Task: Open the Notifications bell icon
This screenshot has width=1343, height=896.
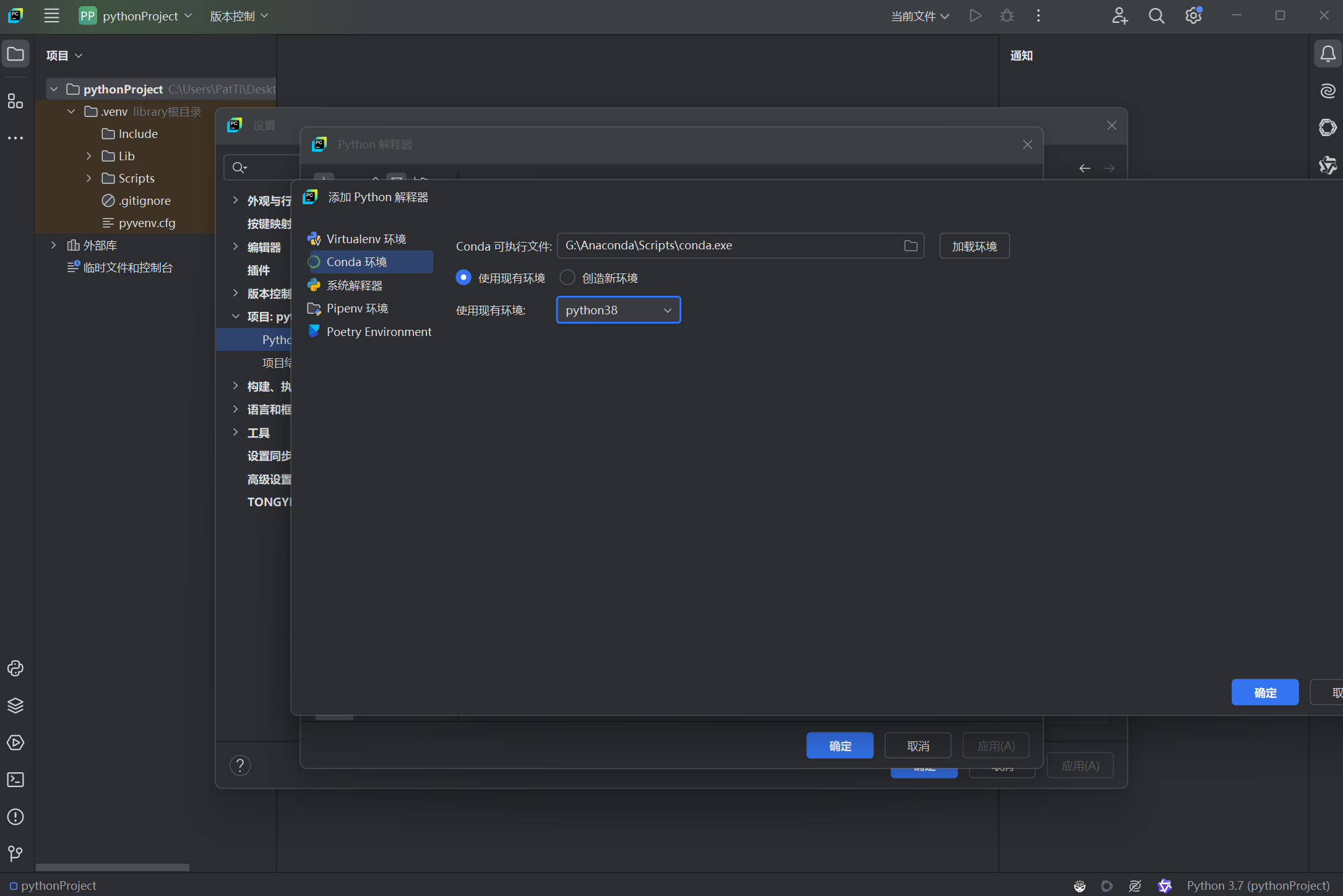Action: tap(1328, 54)
